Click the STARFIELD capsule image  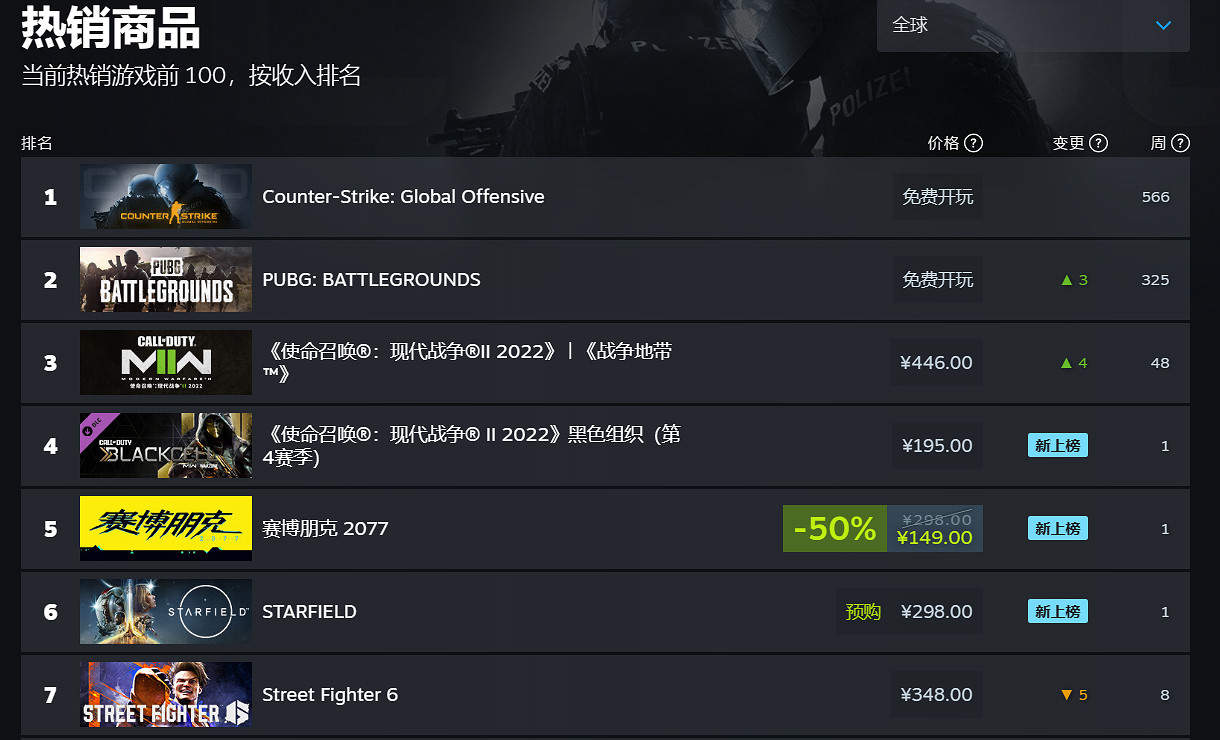(165, 611)
